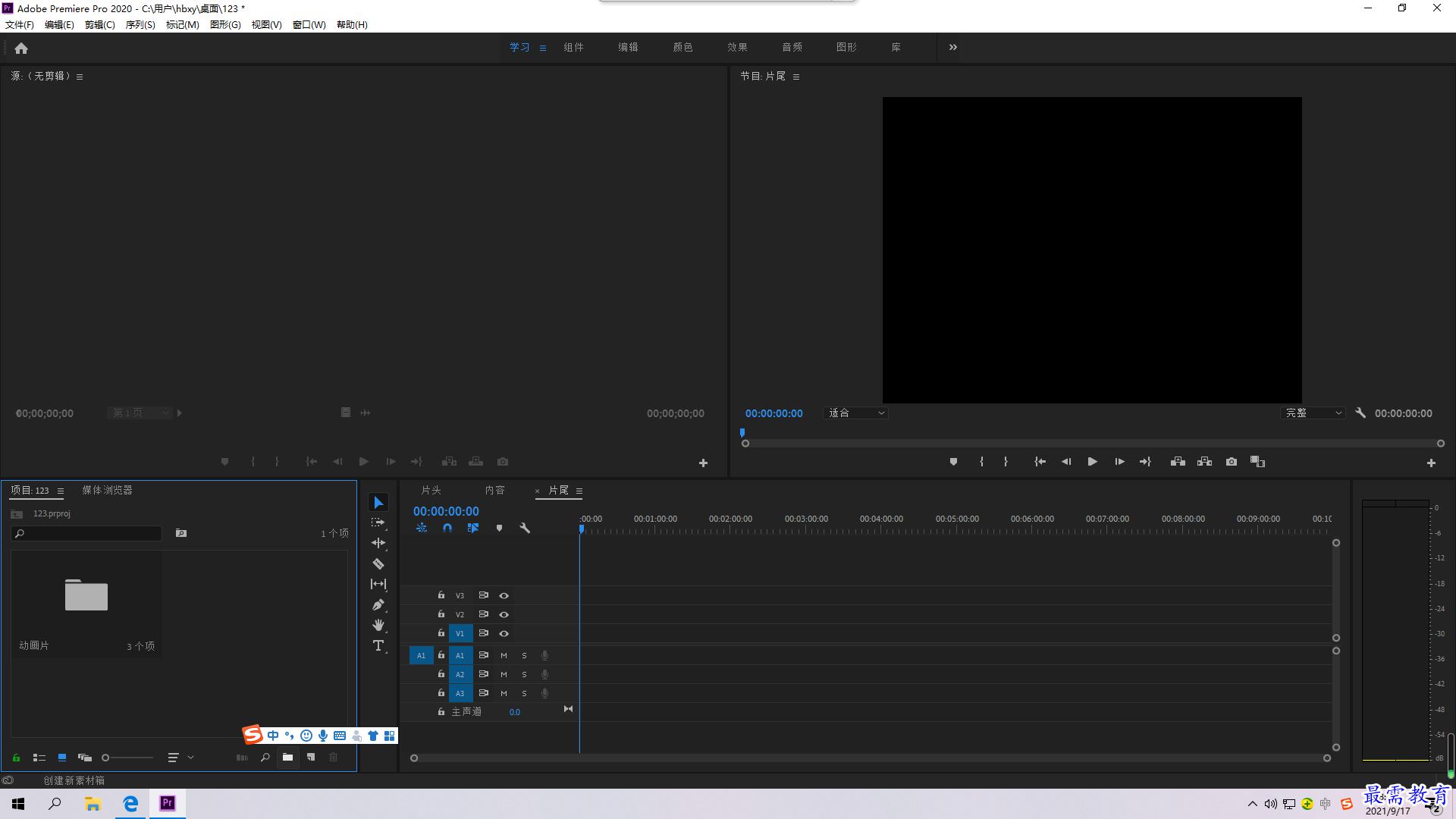1456x819 pixels.
Task: Select the Type tool
Action: (378, 645)
